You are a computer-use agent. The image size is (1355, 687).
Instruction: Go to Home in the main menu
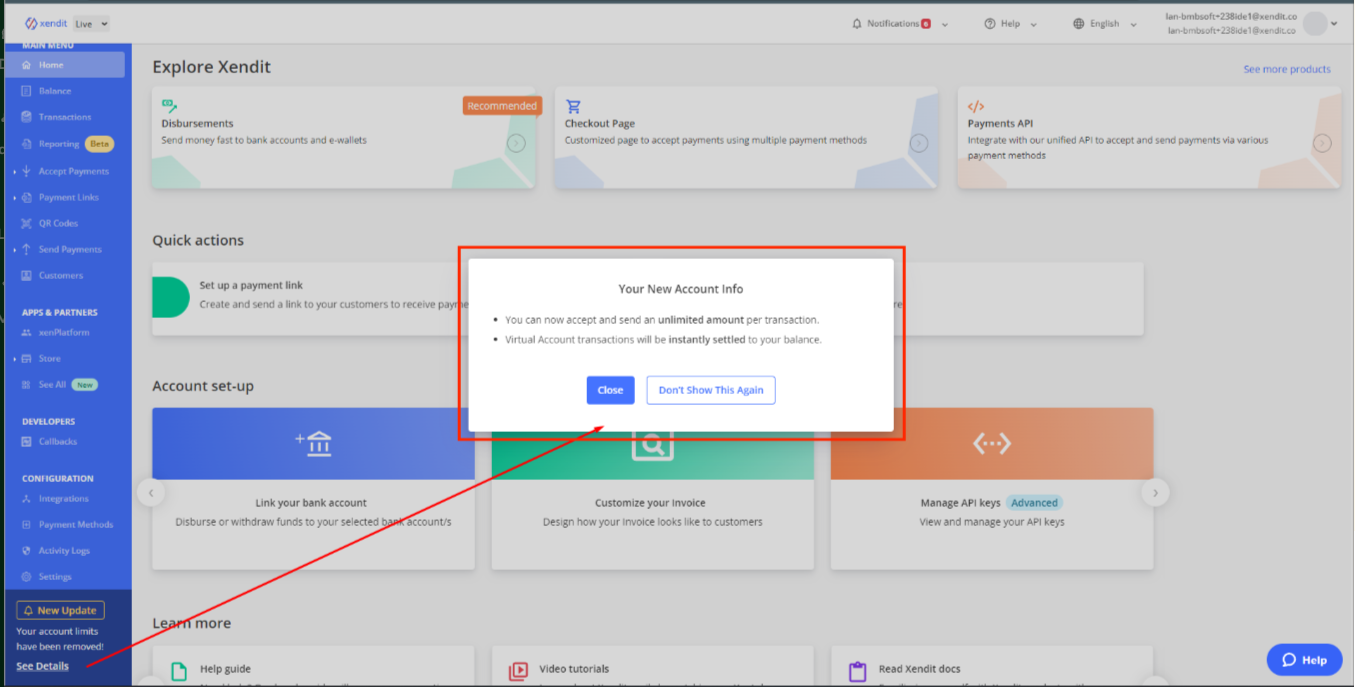66,65
